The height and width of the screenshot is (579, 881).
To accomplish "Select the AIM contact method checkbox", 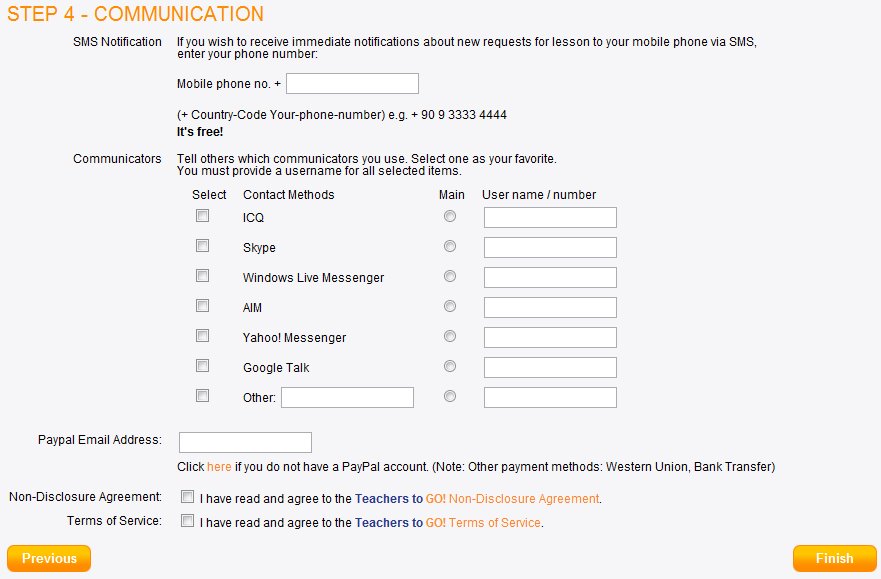I will tap(202, 306).
